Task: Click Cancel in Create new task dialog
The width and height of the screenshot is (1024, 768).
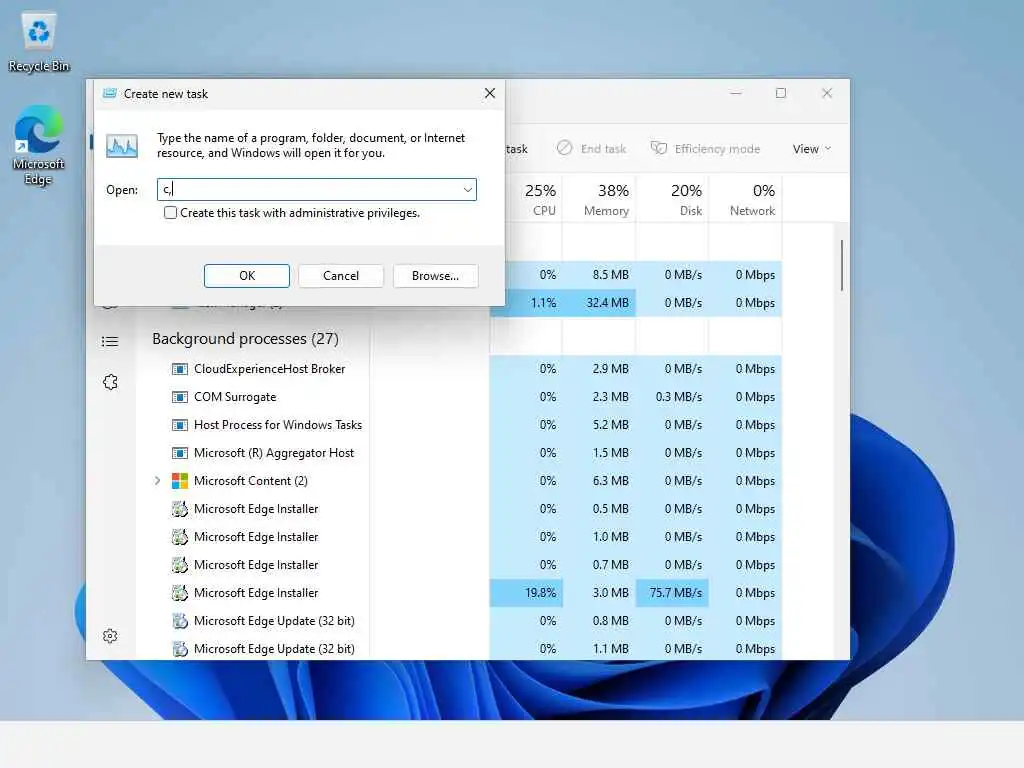Action: [341, 276]
